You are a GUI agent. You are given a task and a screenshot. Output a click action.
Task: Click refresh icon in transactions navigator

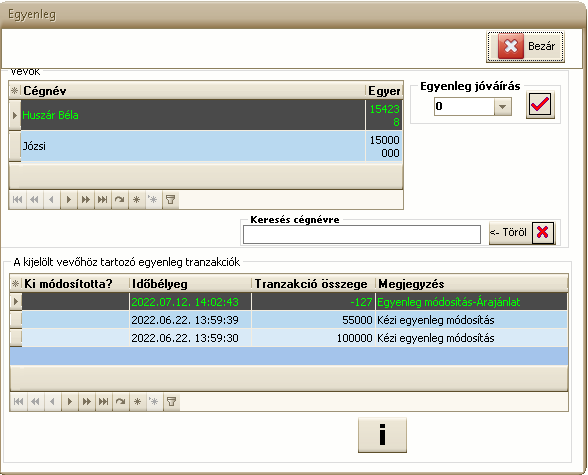pos(121,402)
